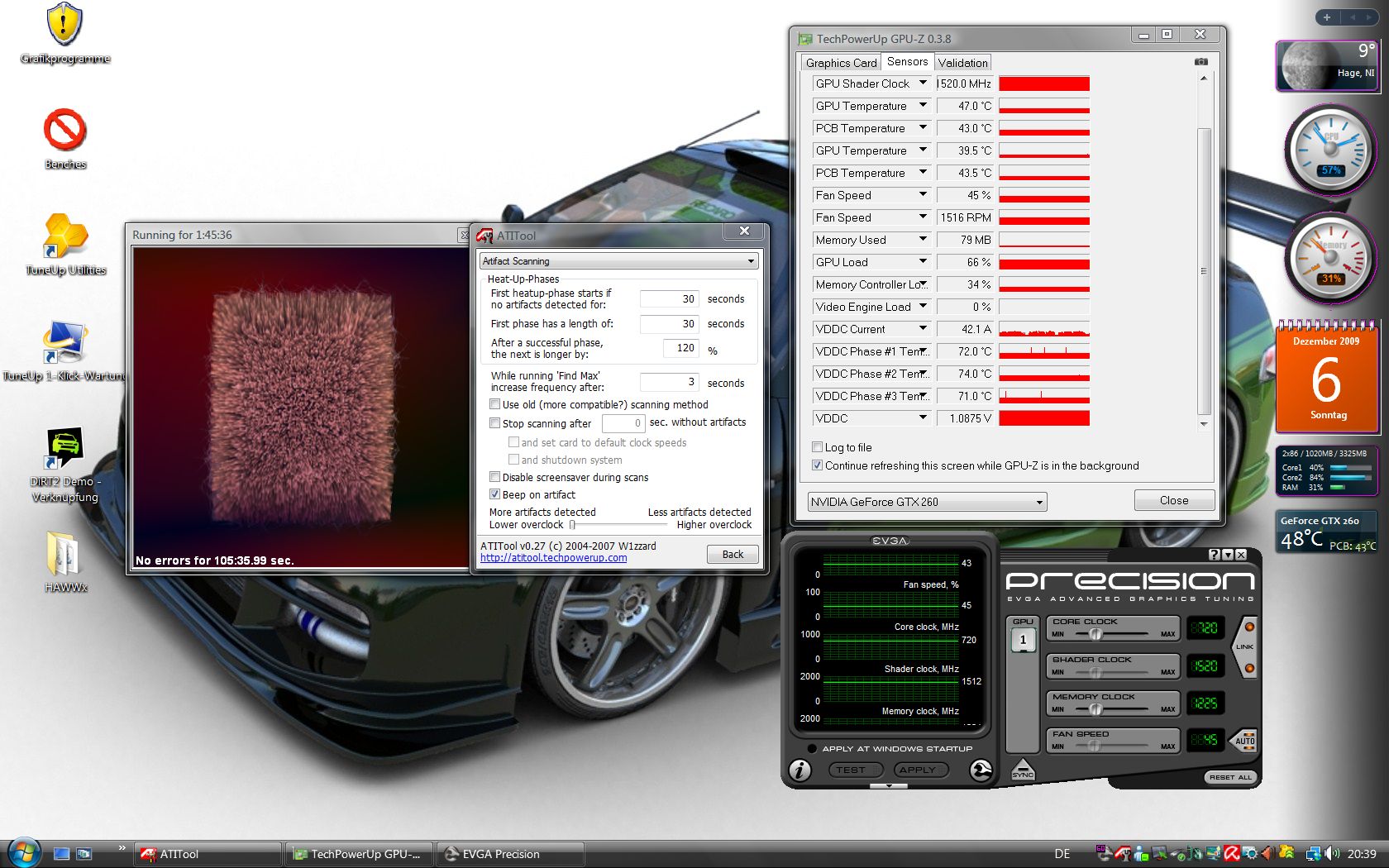Enable 'Log to file' in GPU-Z

pos(817,447)
